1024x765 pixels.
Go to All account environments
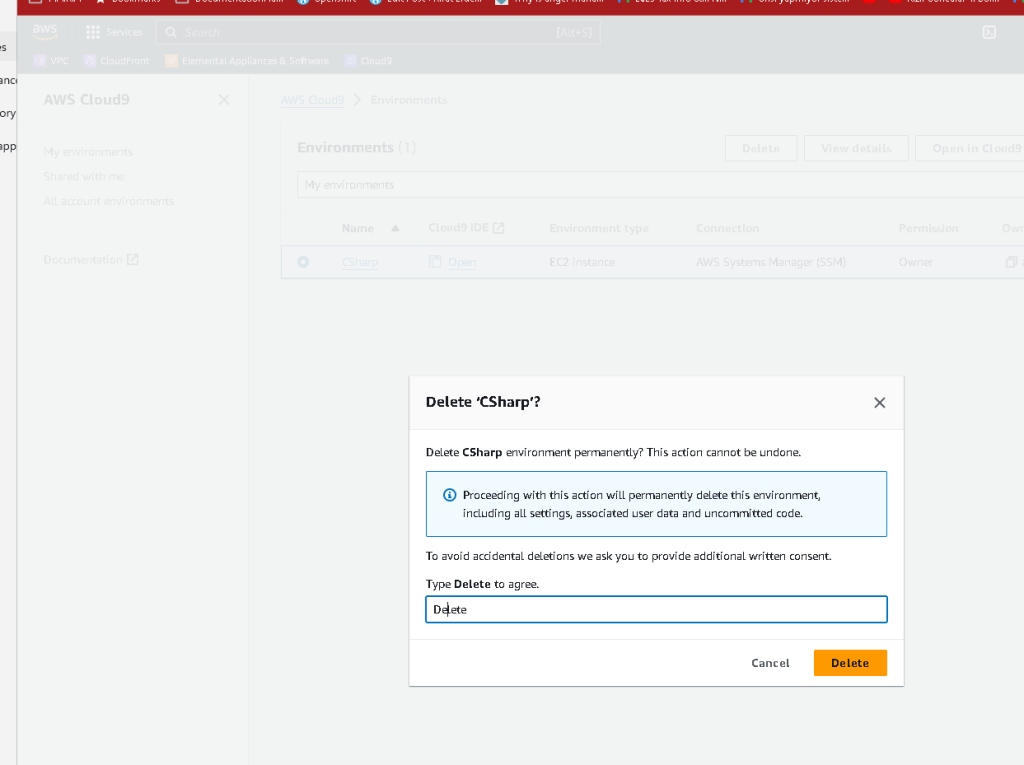click(108, 201)
